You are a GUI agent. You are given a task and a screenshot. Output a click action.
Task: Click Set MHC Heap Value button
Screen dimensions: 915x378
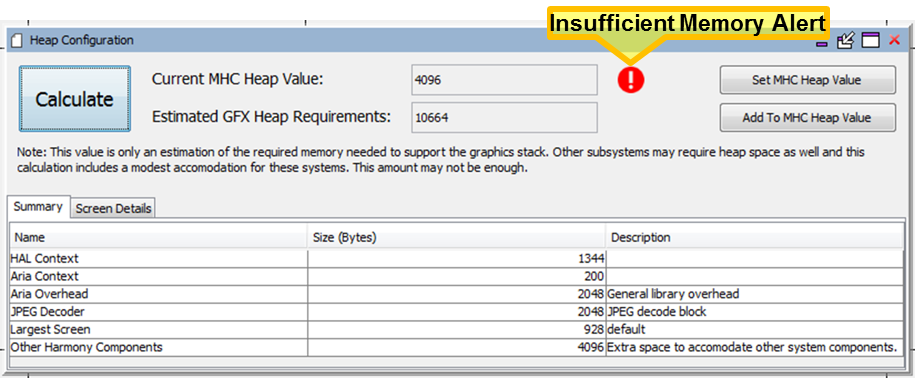[x=808, y=80]
